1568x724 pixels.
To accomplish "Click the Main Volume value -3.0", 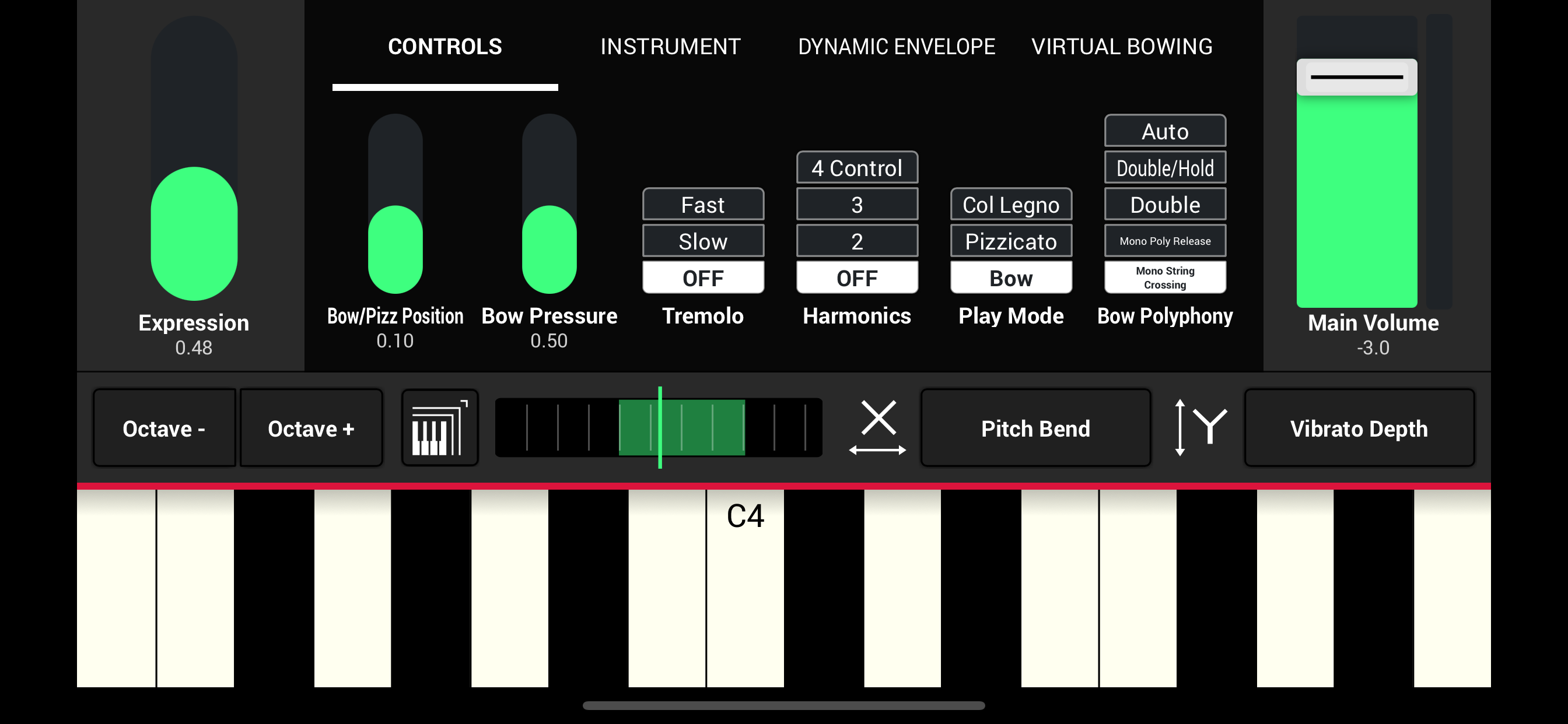I will (x=1373, y=348).
